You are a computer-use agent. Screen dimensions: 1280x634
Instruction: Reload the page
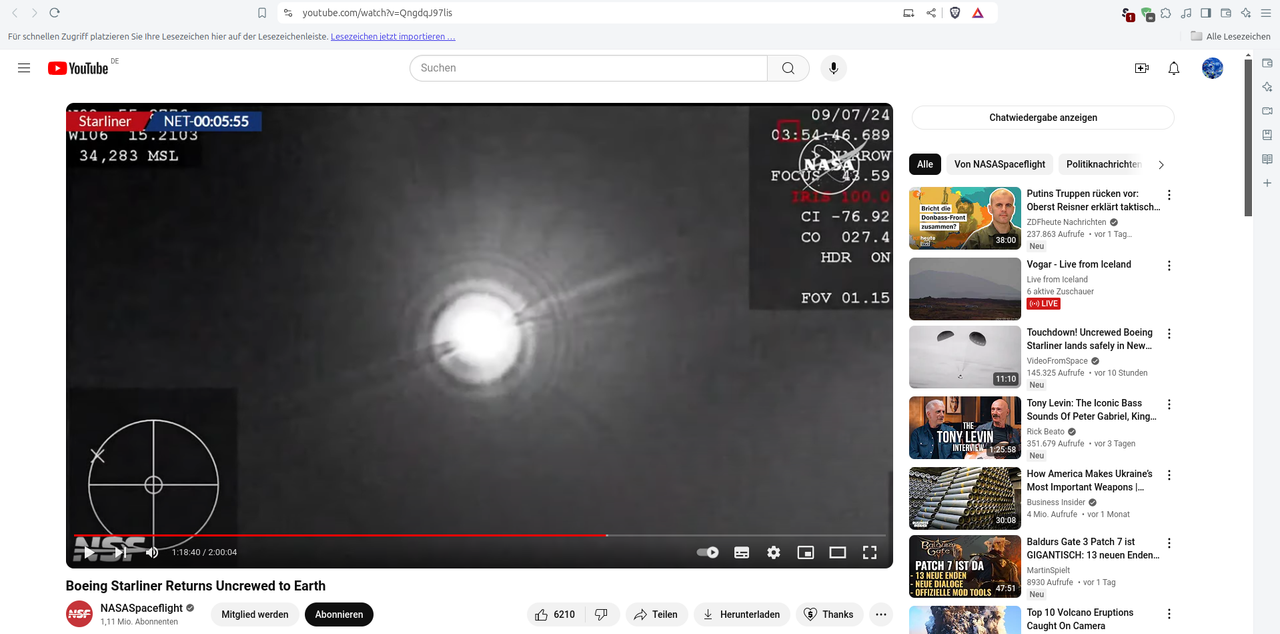click(x=54, y=13)
